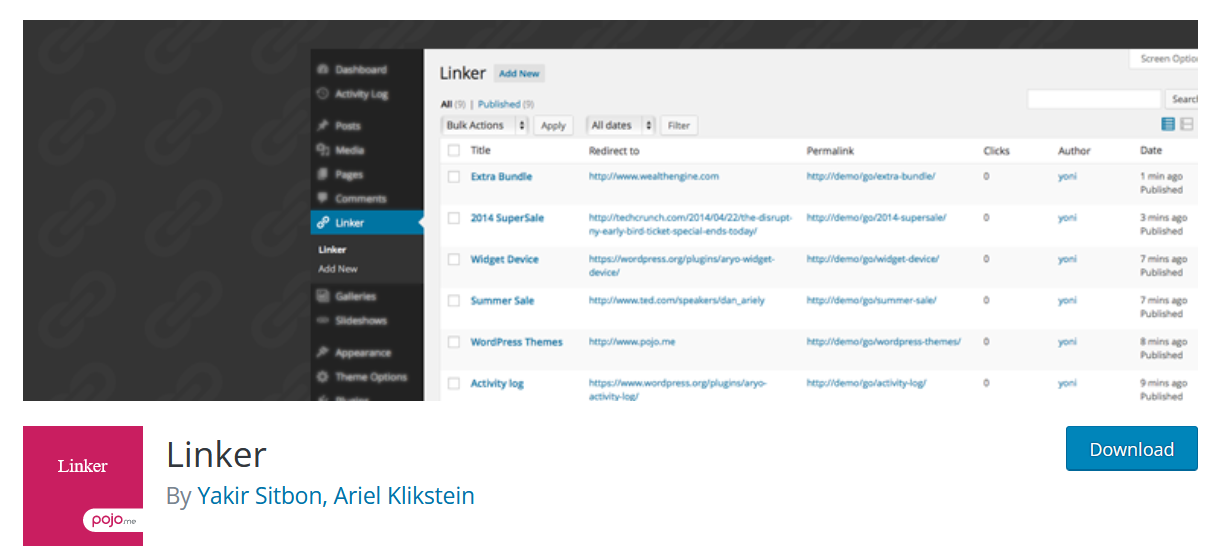Open Dashboard in the admin menu

point(360,70)
